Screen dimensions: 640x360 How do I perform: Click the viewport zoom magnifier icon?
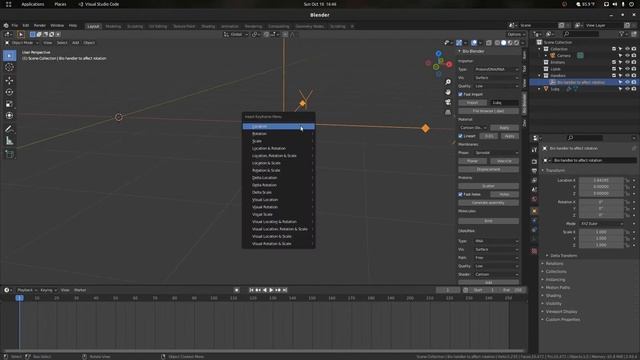(448, 82)
